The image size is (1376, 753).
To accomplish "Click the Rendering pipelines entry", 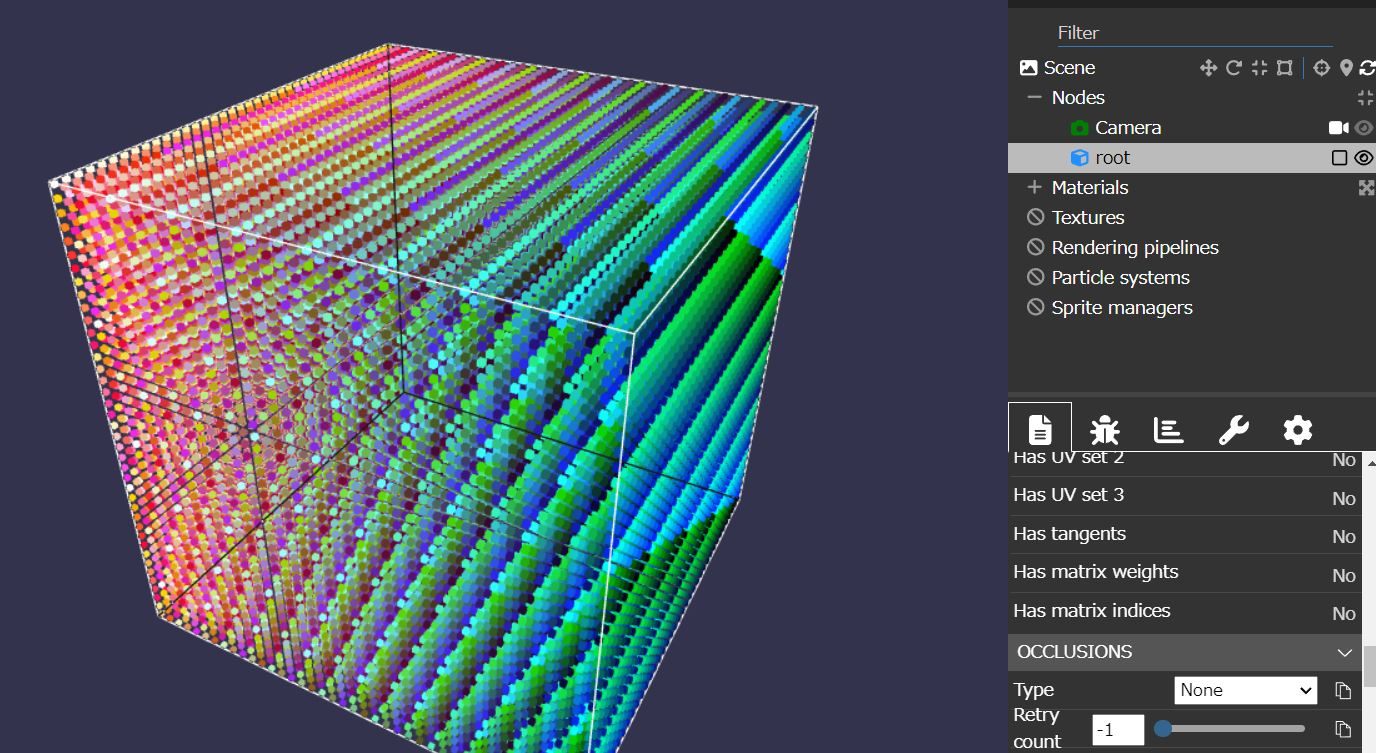I will pyautogui.click(x=1135, y=248).
